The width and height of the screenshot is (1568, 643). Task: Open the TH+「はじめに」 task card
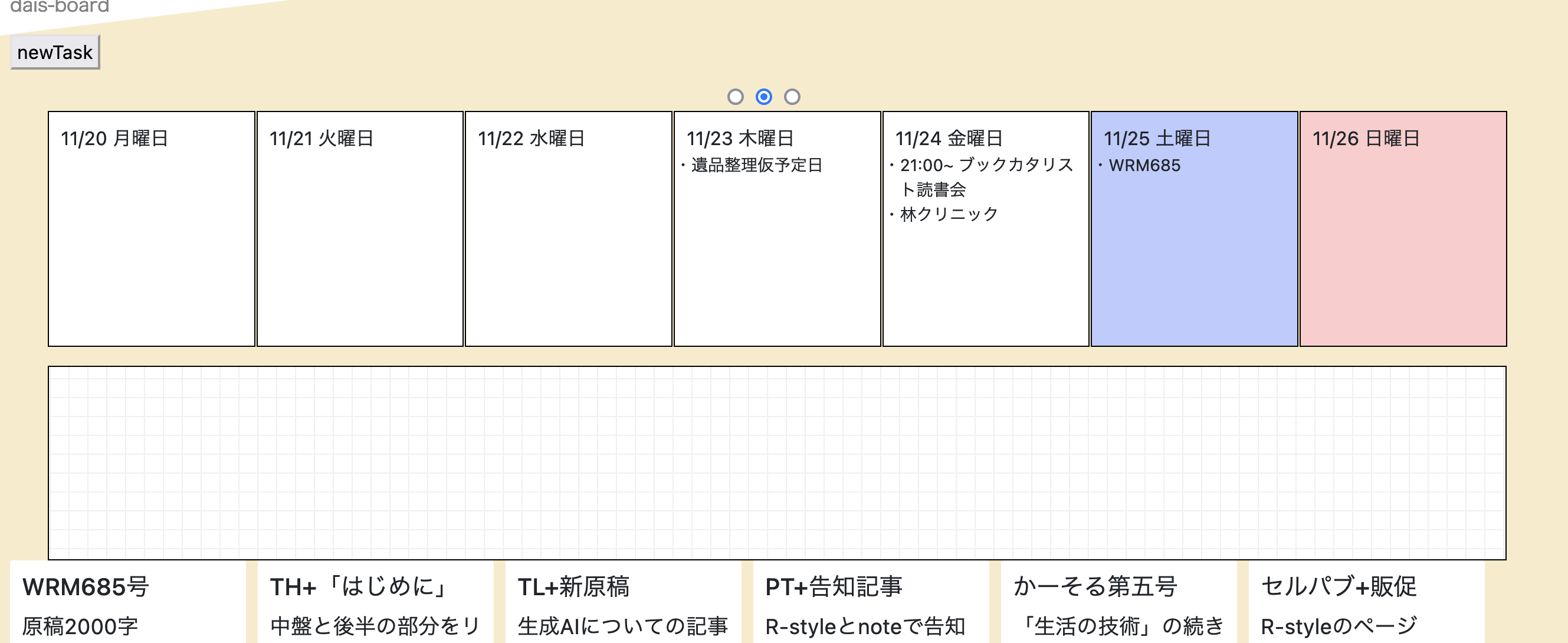375,603
